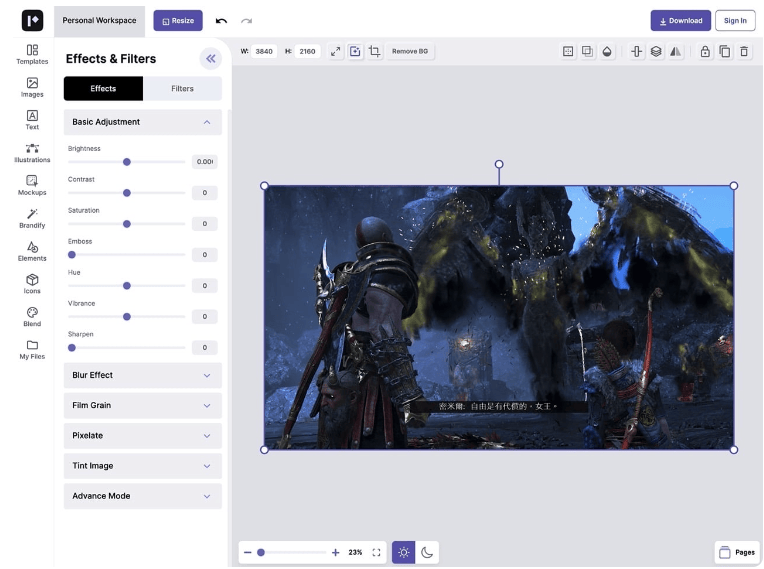Screen dimensions: 764x569
Task: Open the Brandify sidebar tool
Action: coord(32,218)
